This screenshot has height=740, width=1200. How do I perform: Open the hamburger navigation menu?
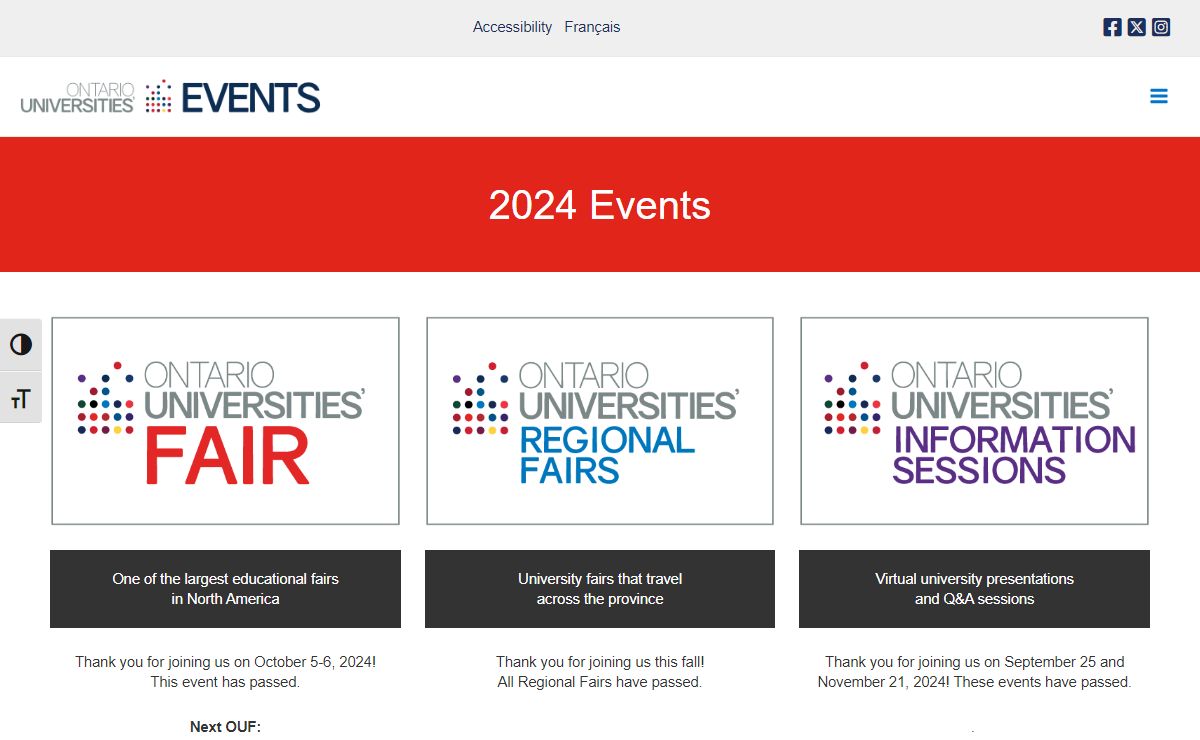pyautogui.click(x=1159, y=96)
